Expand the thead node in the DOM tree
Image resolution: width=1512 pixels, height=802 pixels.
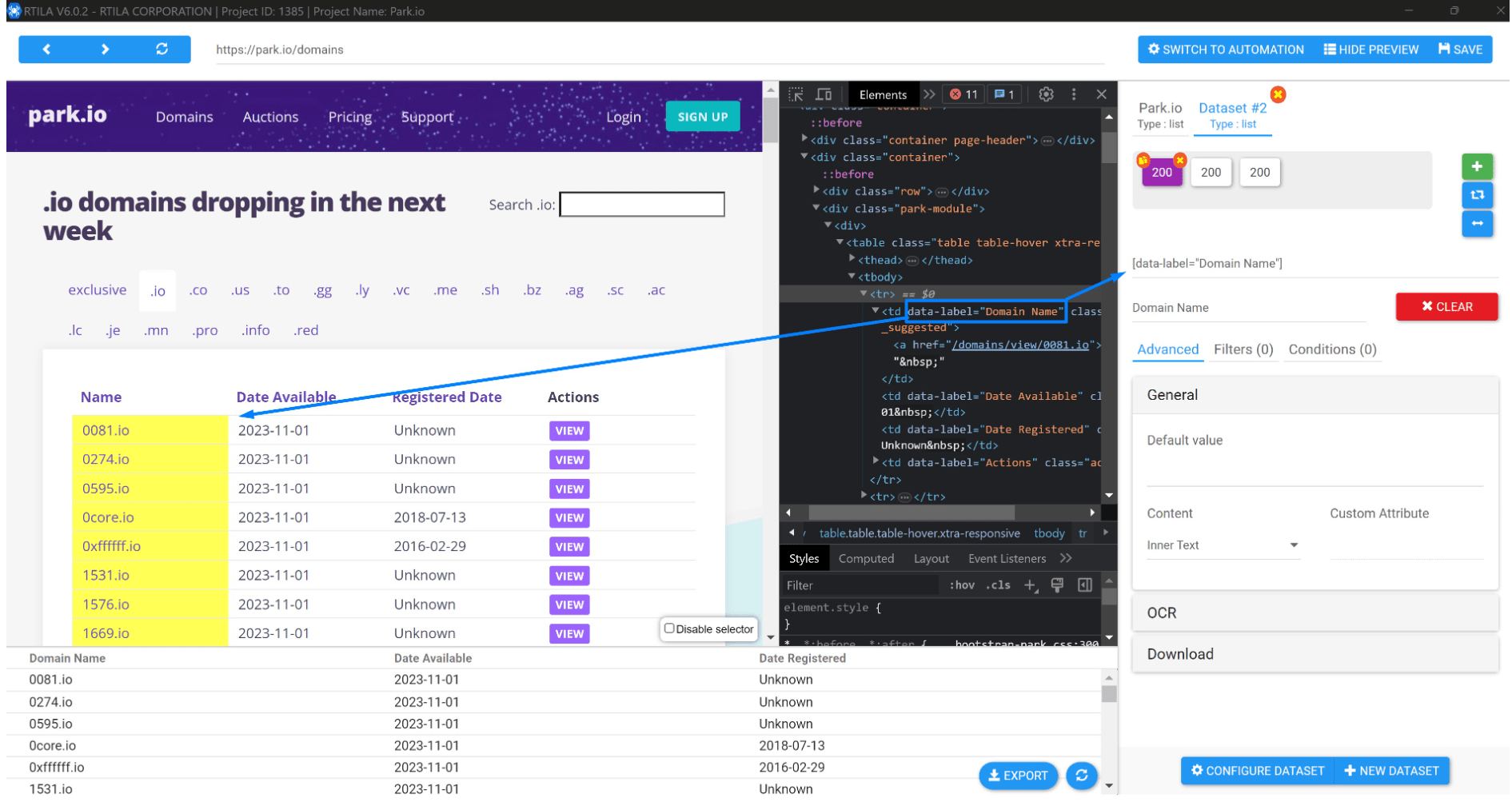pyautogui.click(x=852, y=259)
